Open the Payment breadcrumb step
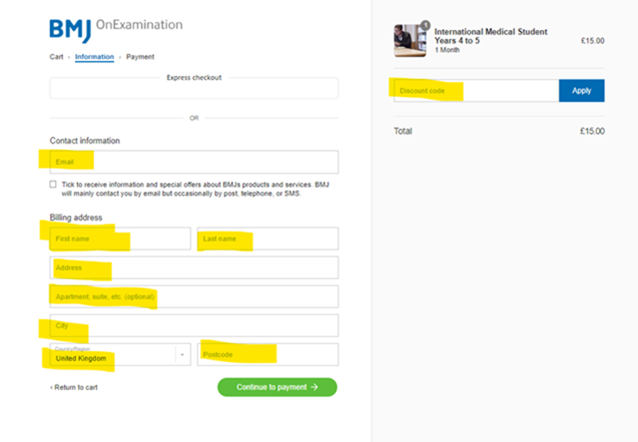The height and width of the screenshot is (442, 638). coord(140,57)
